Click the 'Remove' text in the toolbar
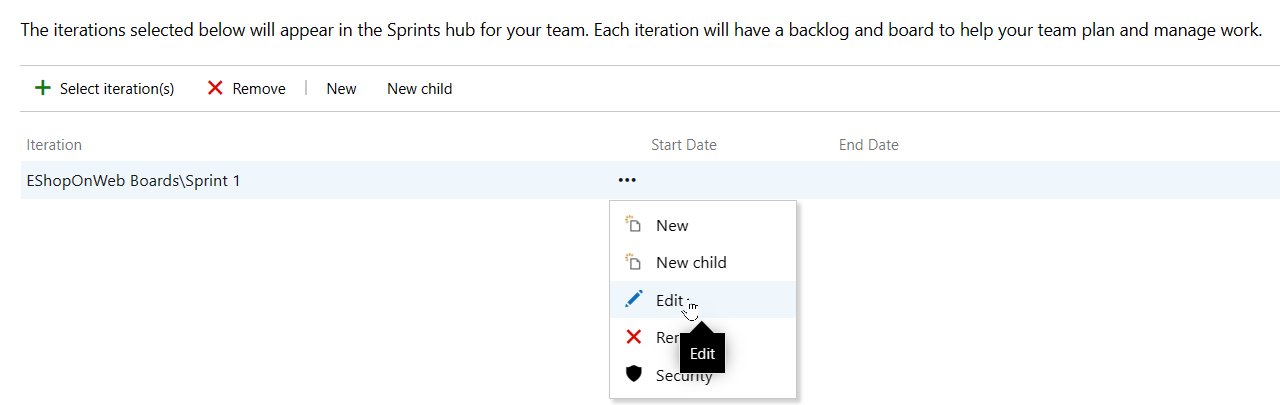The image size is (1280, 405). tap(259, 89)
